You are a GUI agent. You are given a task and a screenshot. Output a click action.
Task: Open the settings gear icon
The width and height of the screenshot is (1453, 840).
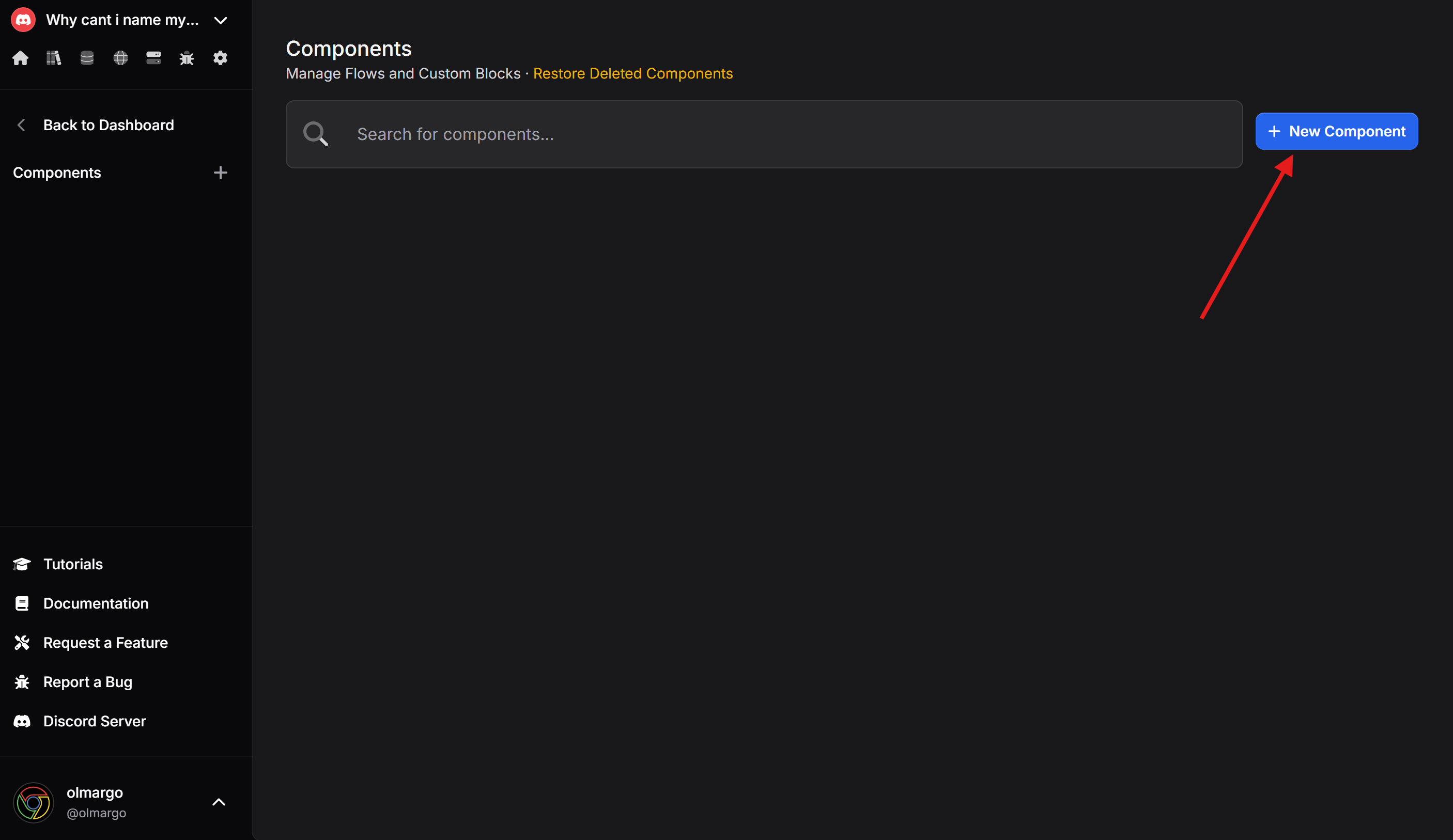coord(220,58)
